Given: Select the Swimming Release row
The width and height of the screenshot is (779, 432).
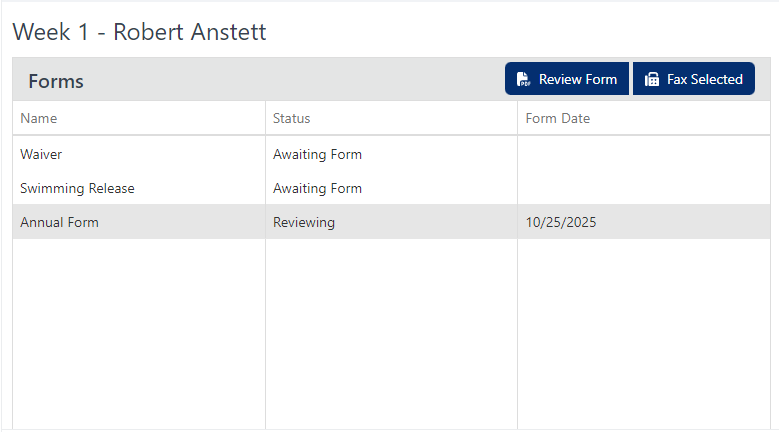Looking at the screenshot, I should coord(391,188).
